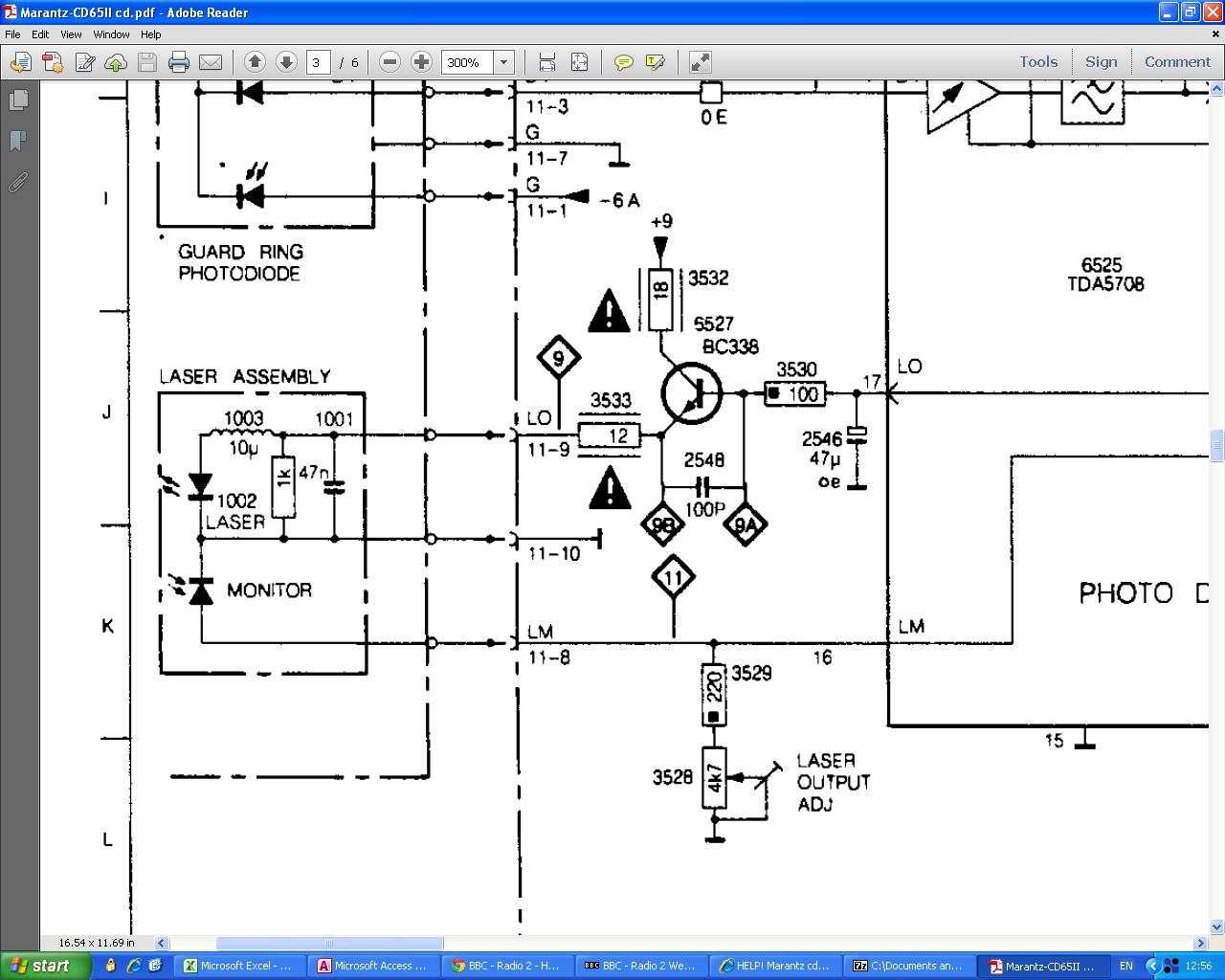Click the horizontal scrollbar right arrow
Viewport: 1225px width, 980px height.
pos(1202,943)
